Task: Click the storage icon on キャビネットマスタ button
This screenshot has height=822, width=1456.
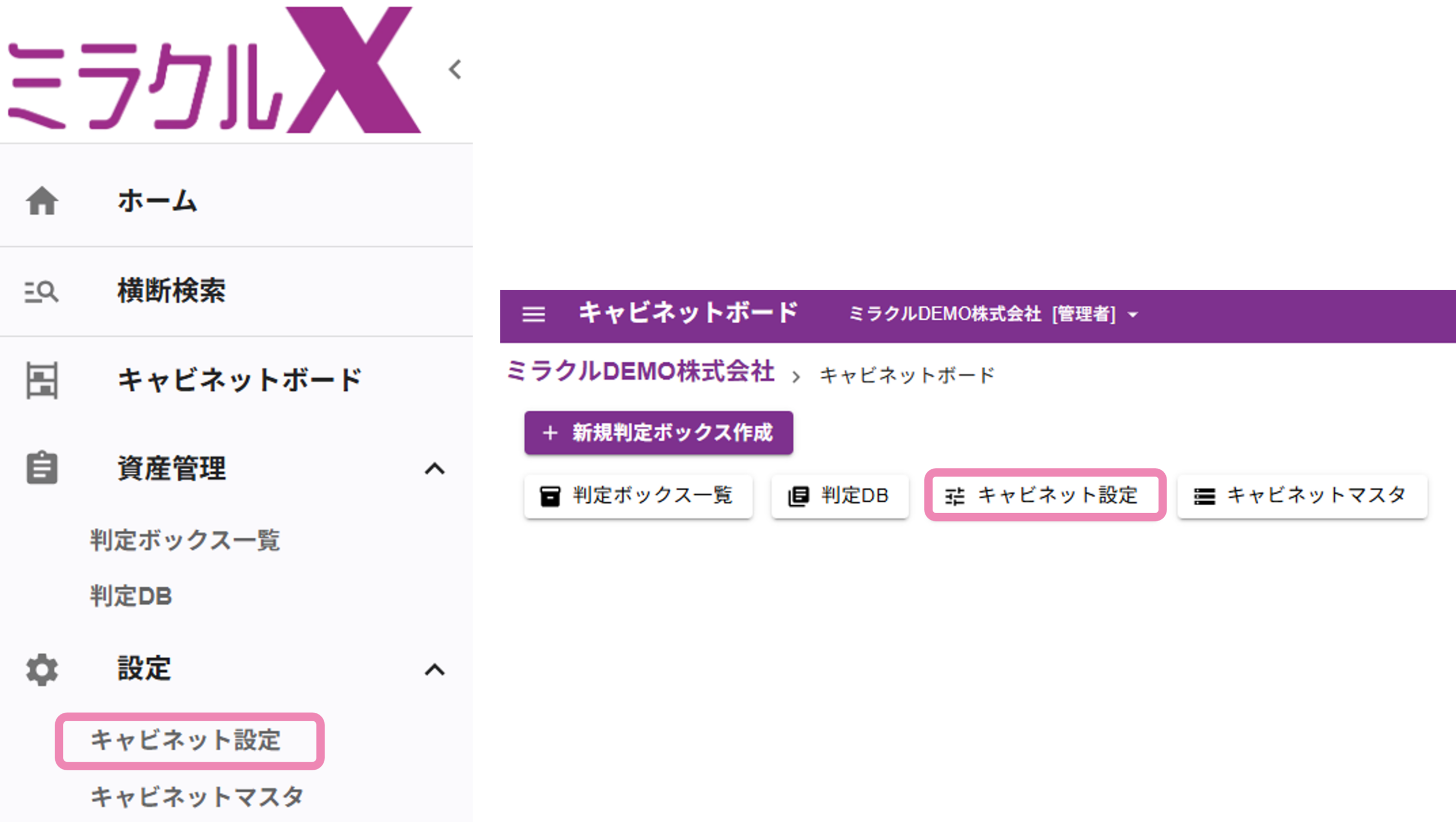Action: point(1205,496)
